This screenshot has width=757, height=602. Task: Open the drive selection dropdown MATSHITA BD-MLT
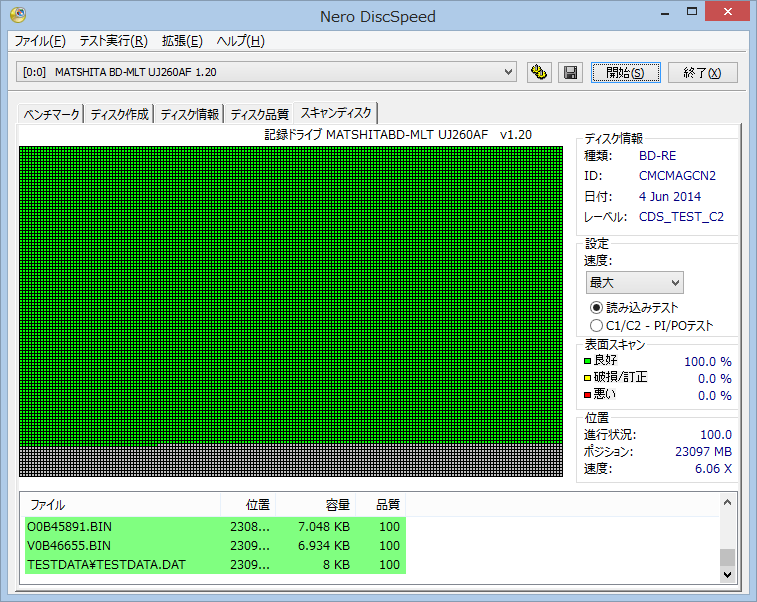(266, 72)
